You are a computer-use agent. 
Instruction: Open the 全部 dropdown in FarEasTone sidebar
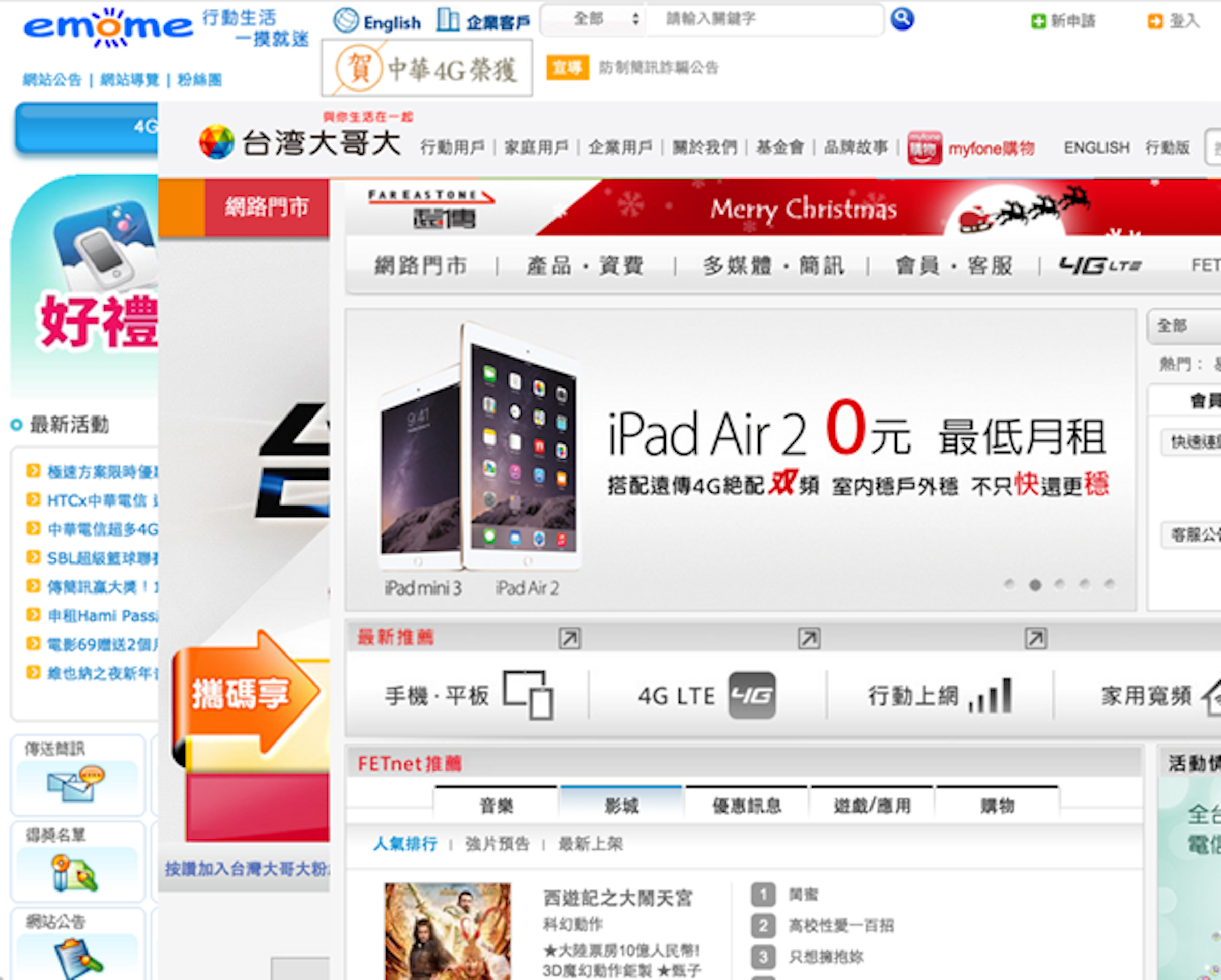(1184, 326)
